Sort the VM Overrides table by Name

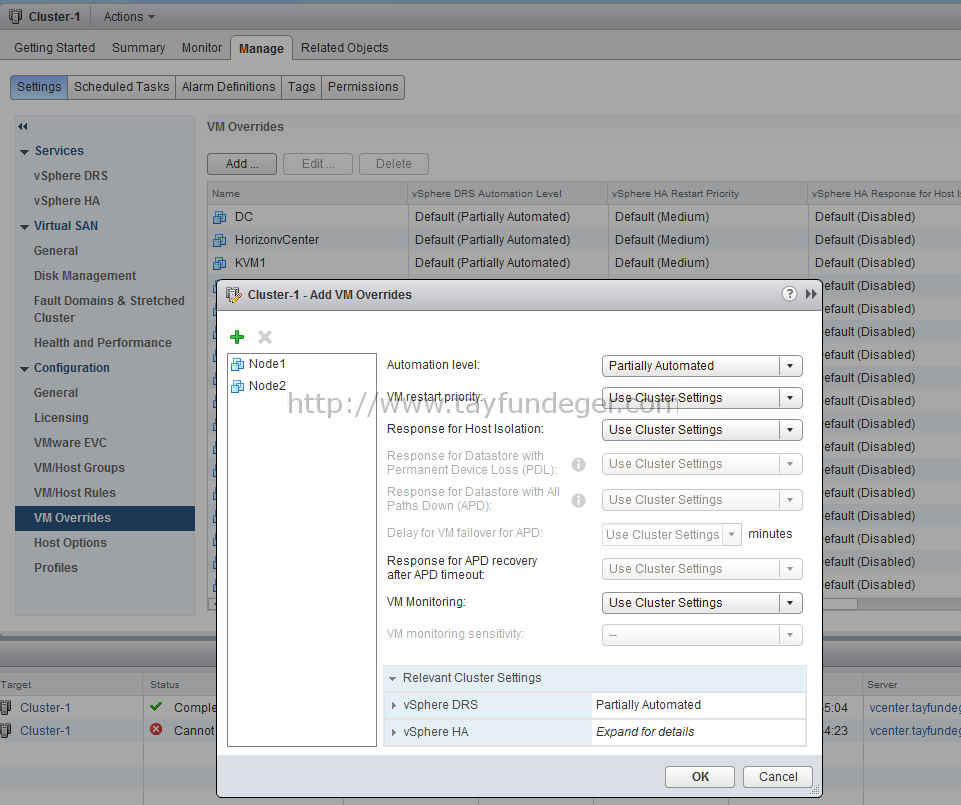[x=308, y=194]
